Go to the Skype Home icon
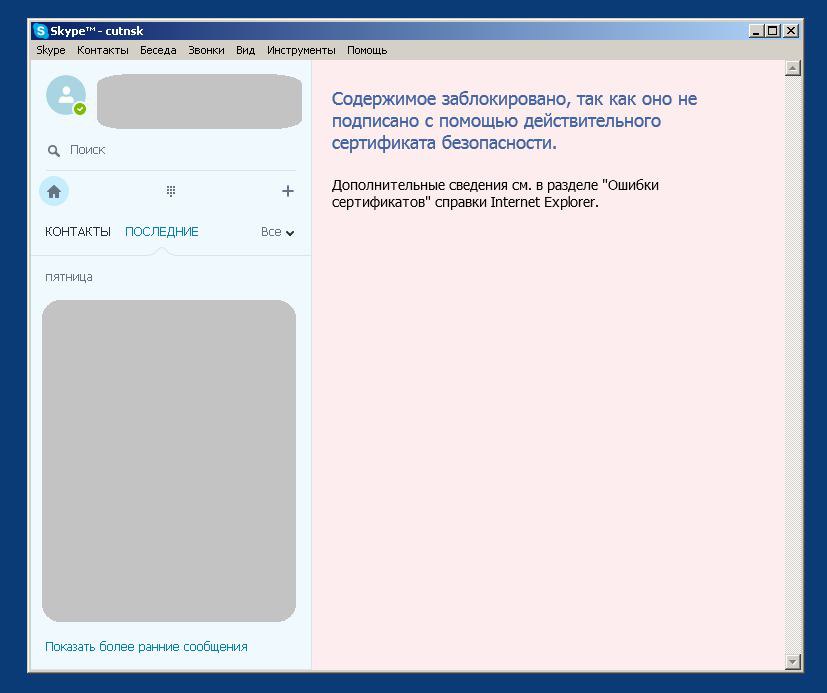Viewport: 827px width, 693px height. pyautogui.click(x=54, y=191)
